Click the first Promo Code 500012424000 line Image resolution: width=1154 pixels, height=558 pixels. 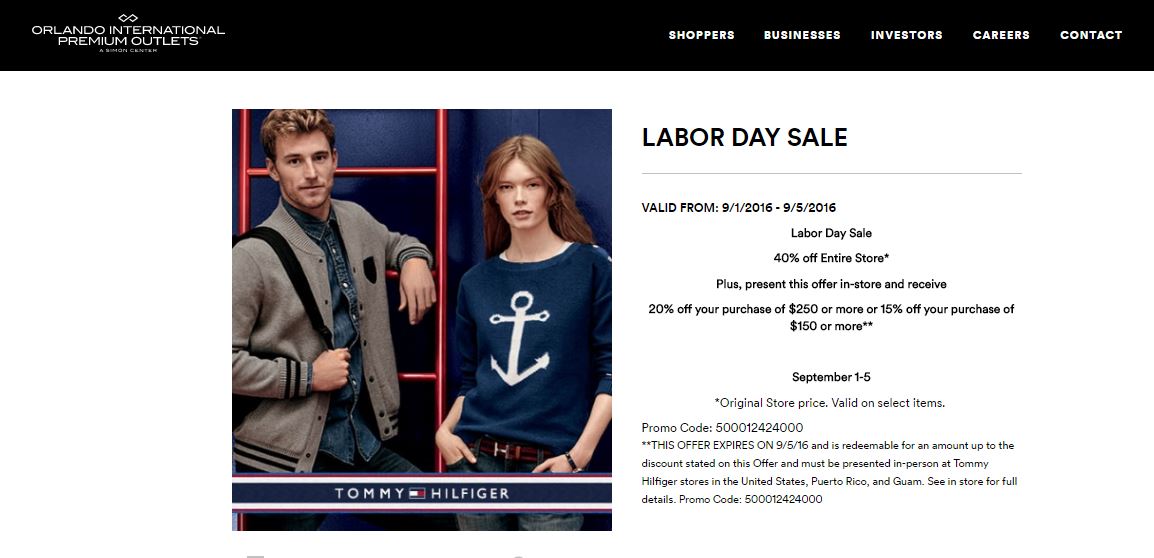tap(722, 428)
